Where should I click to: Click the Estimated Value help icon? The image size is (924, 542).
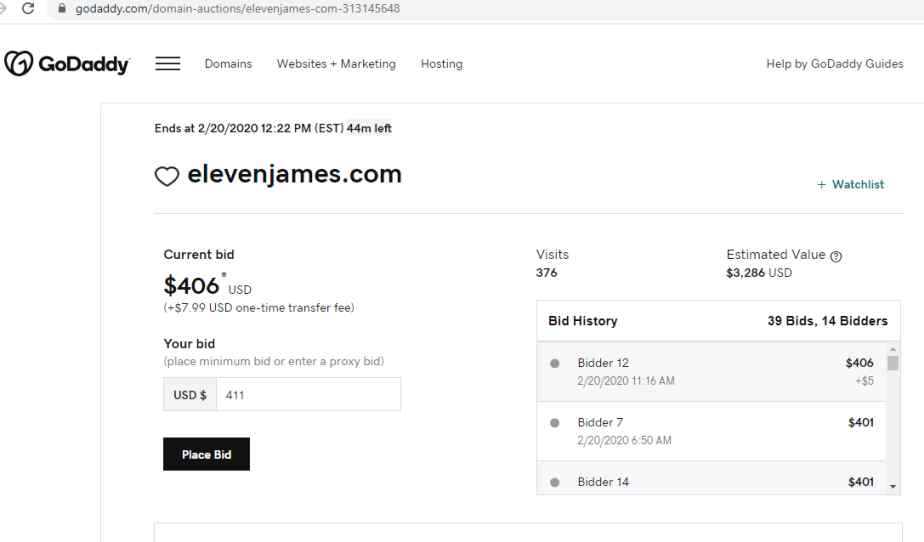(x=836, y=255)
